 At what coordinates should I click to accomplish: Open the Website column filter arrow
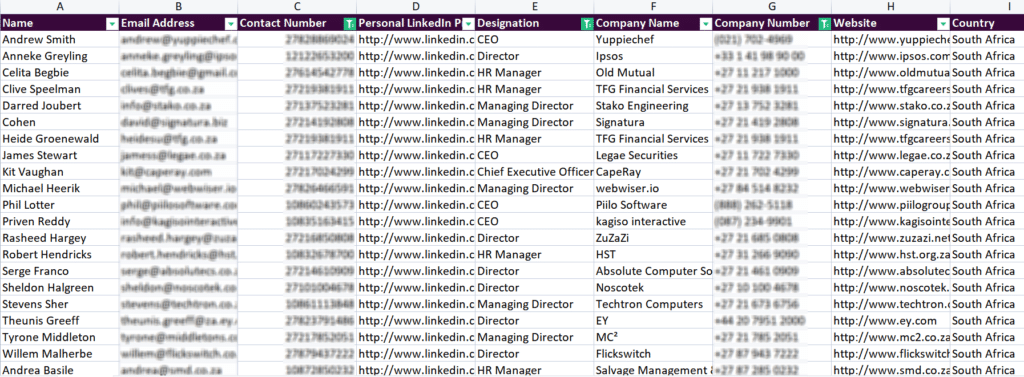coord(943,24)
